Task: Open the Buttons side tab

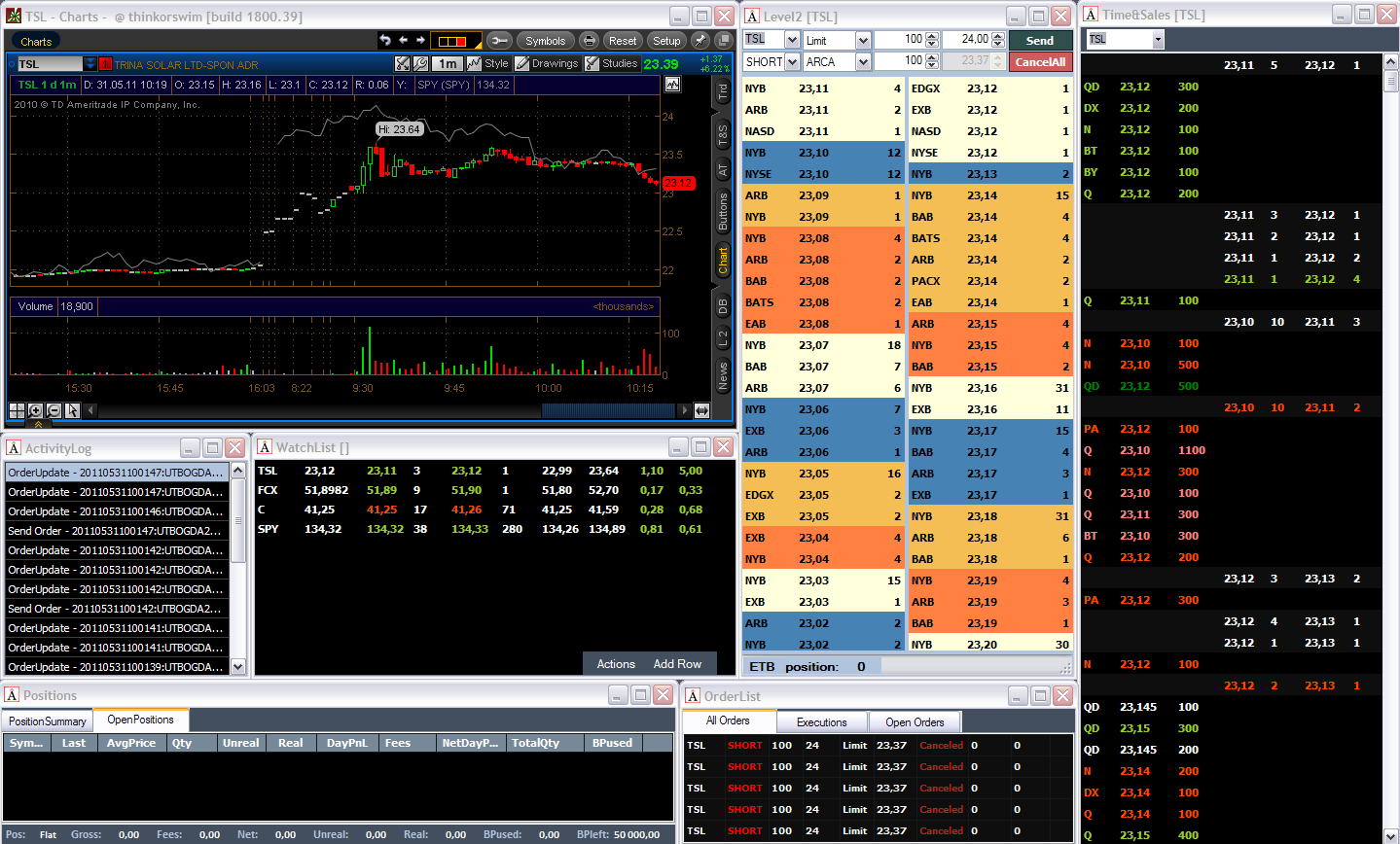Action: click(723, 211)
